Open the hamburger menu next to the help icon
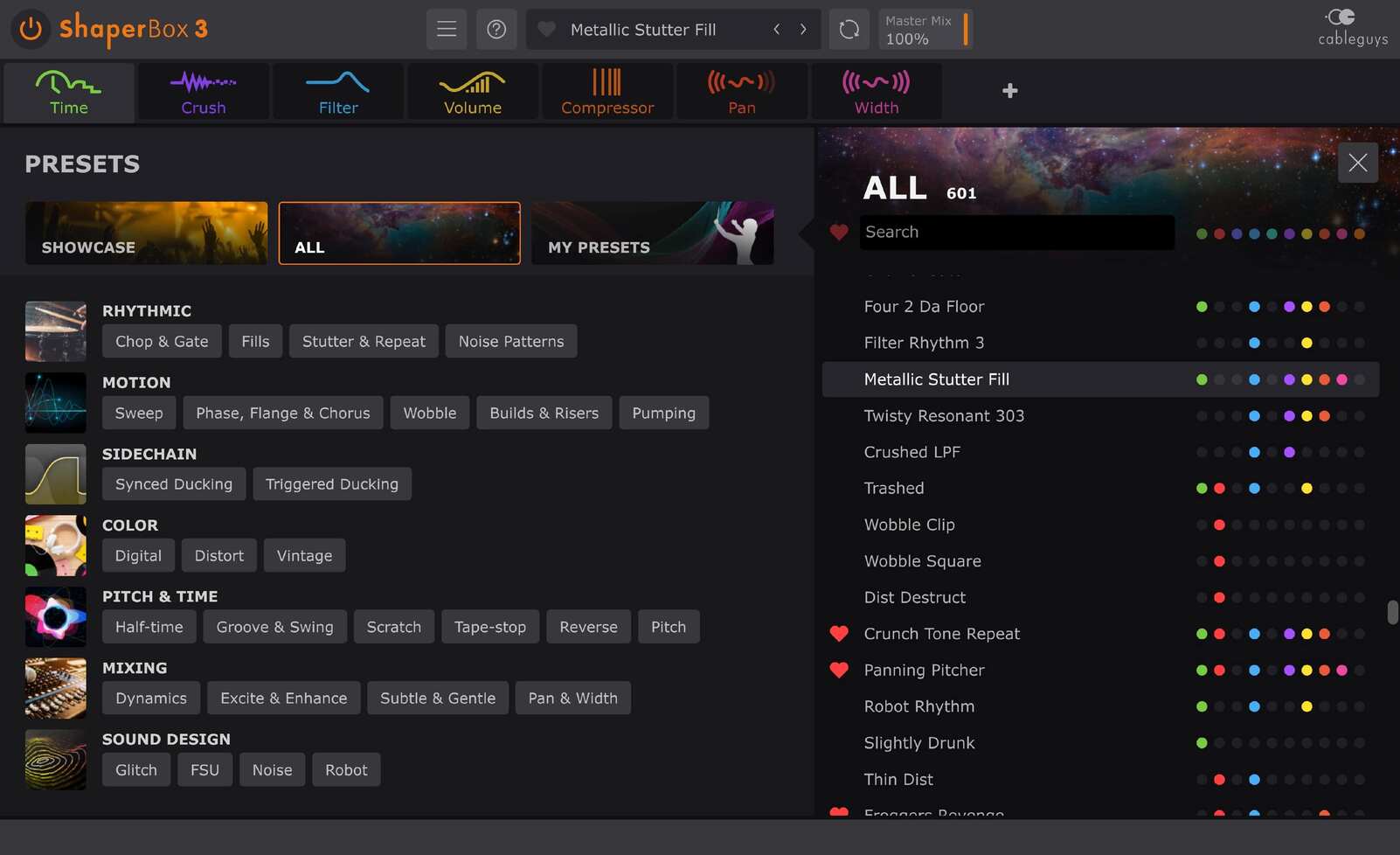Image resolution: width=1400 pixels, height=855 pixels. [x=447, y=29]
